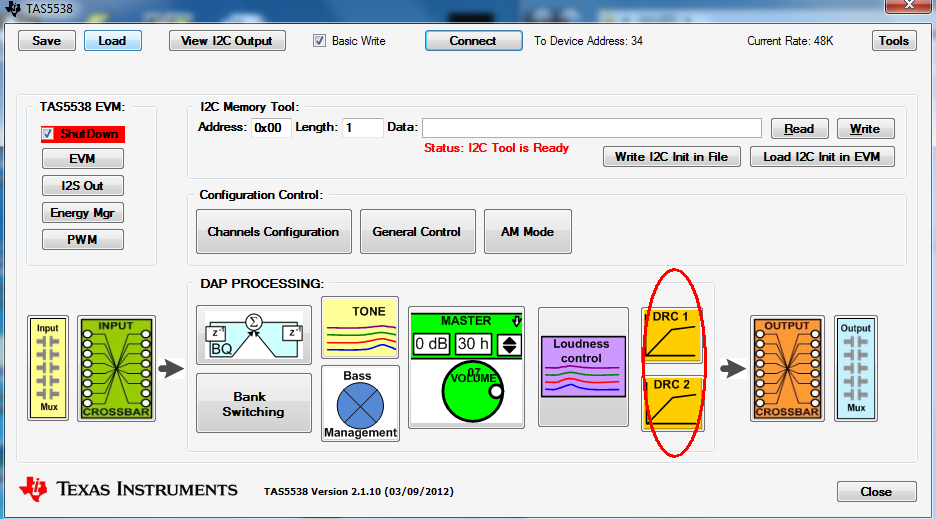This screenshot has height=519, width=936.
Task: Open the Loudness control block
Action: pyautogui.click(x=583, y=367)
